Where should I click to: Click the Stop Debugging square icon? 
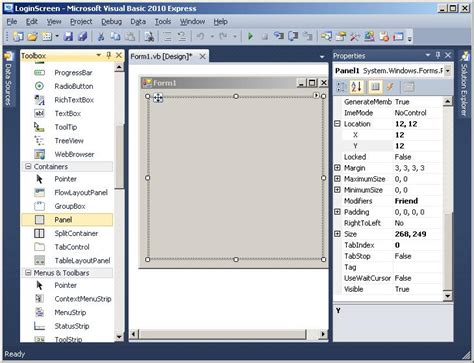265,36
